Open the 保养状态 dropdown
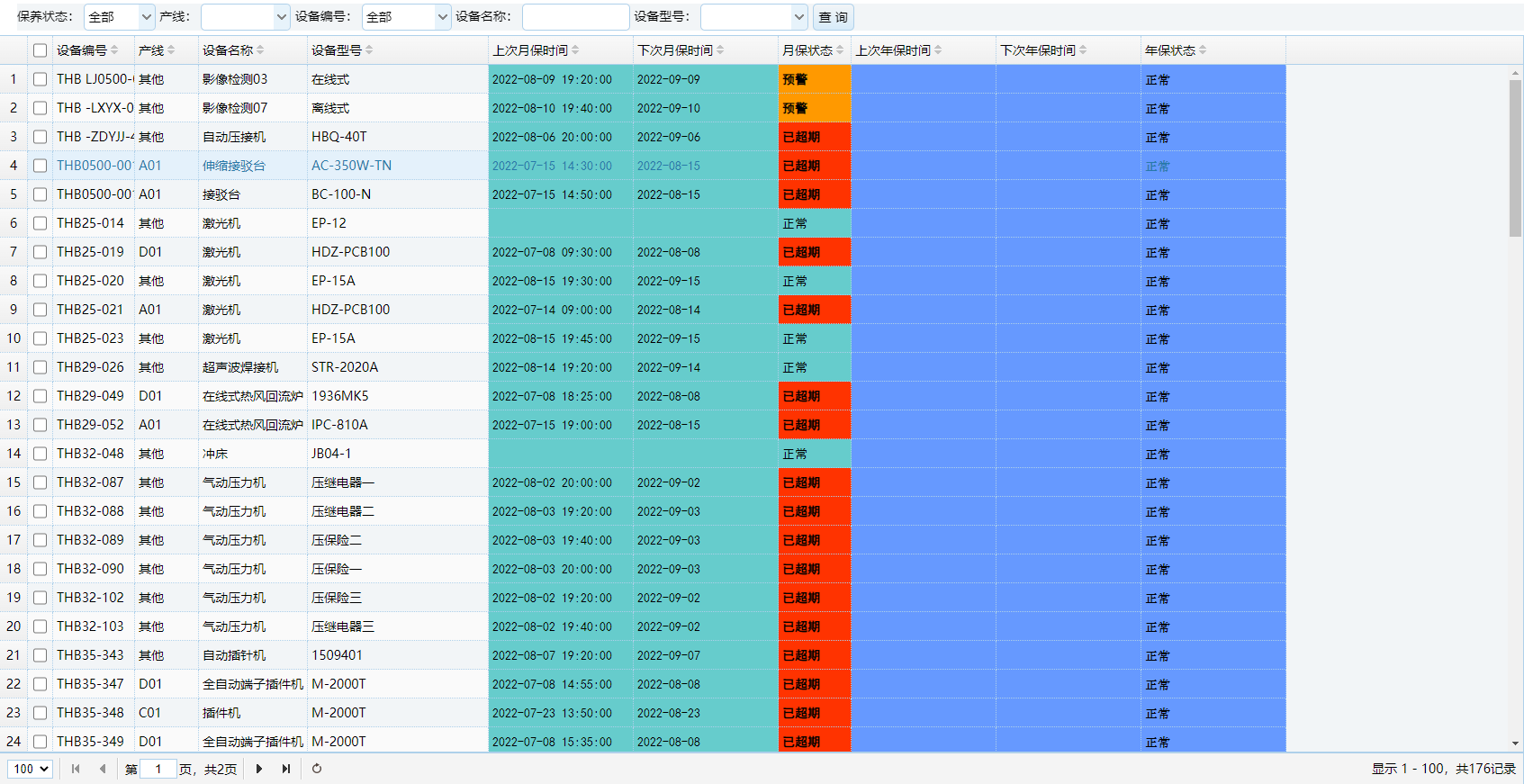This screenshot has width=1524, height=784. tap(119, 17)
